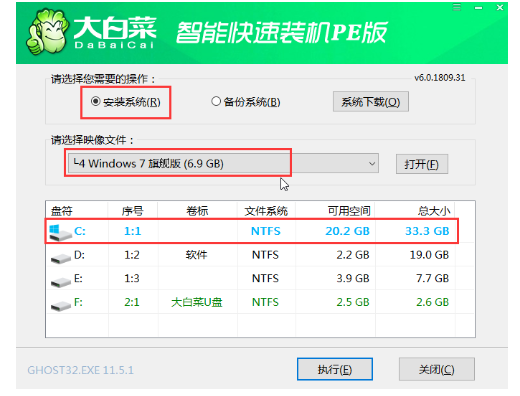This screenshot has width=520, height=396.
Task: Click the 执行(E) button
Action: (335, 369)
